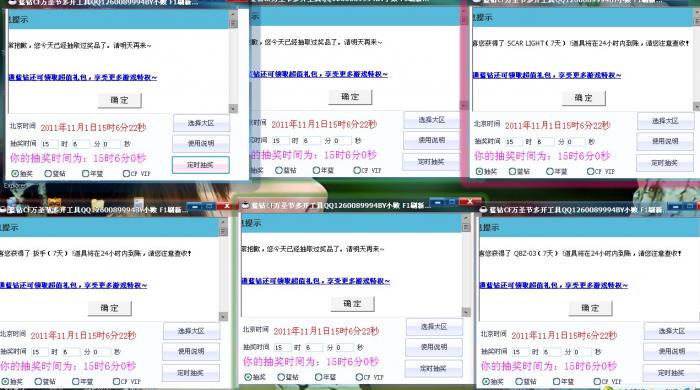Click 确定 under the 扳手 prize message
This screenshot has height=390, width=700.
pyautogui.click(x=109, y=308)
